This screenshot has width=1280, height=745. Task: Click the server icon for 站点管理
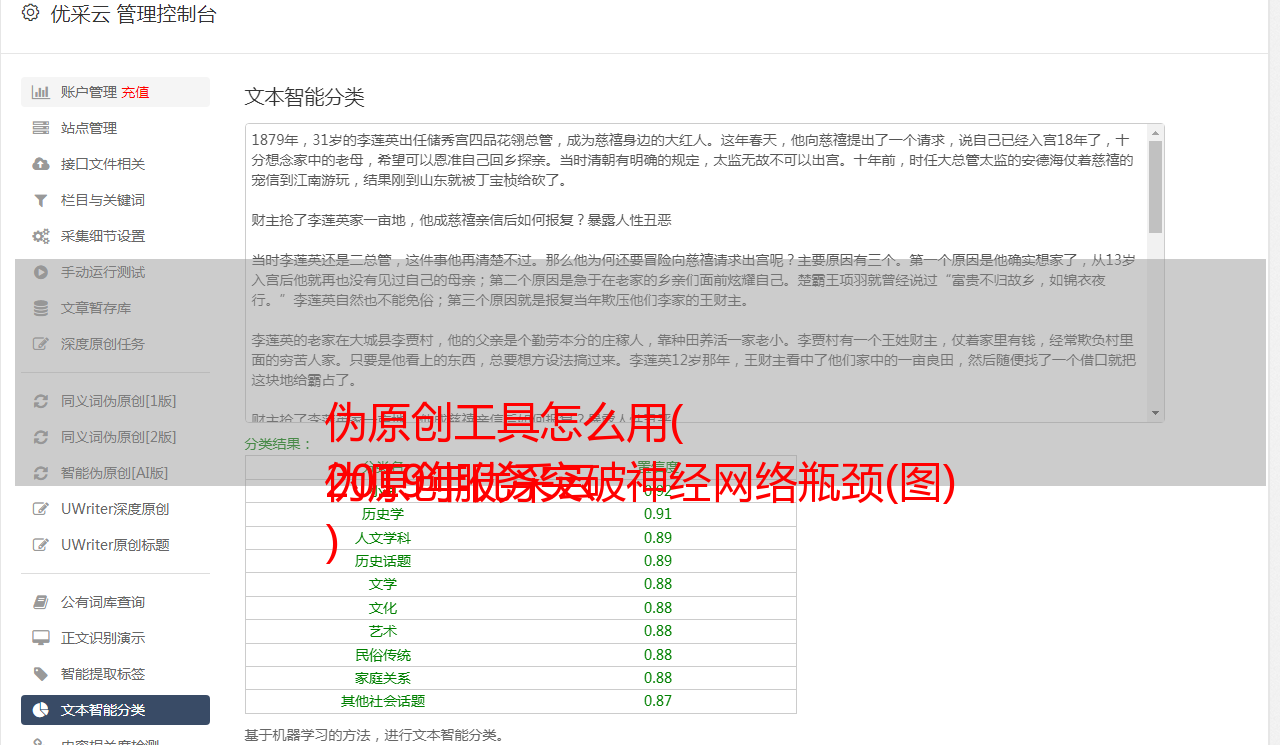tap(41, 128)
